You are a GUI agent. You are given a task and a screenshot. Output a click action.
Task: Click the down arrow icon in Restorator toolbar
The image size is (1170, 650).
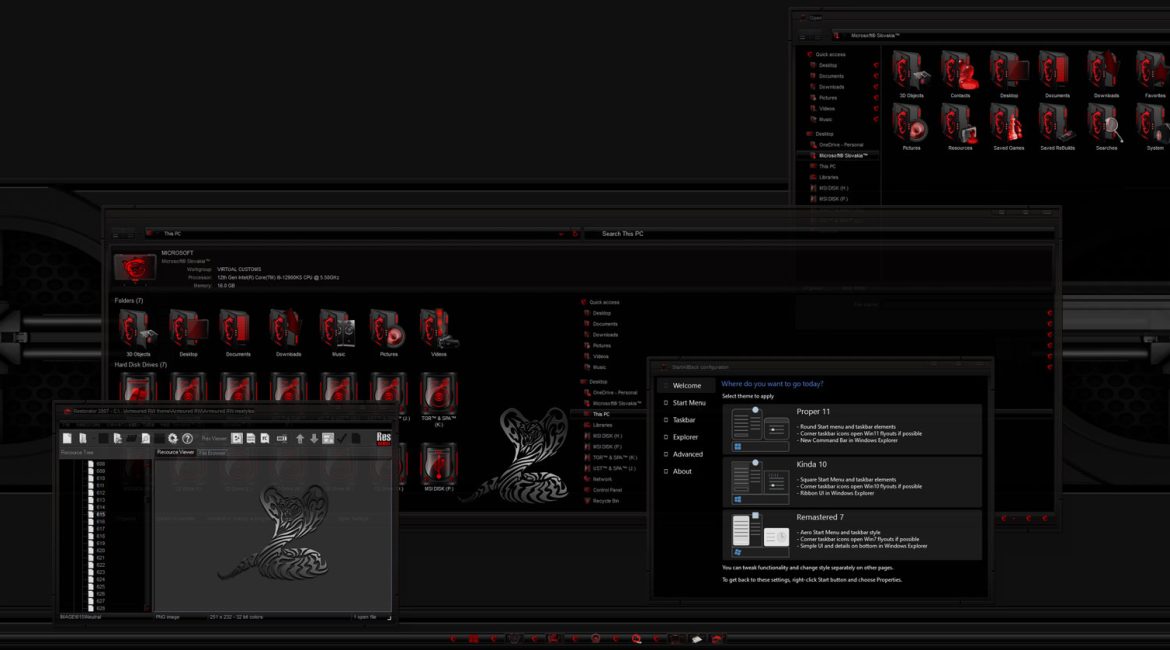tap(313, 438)
